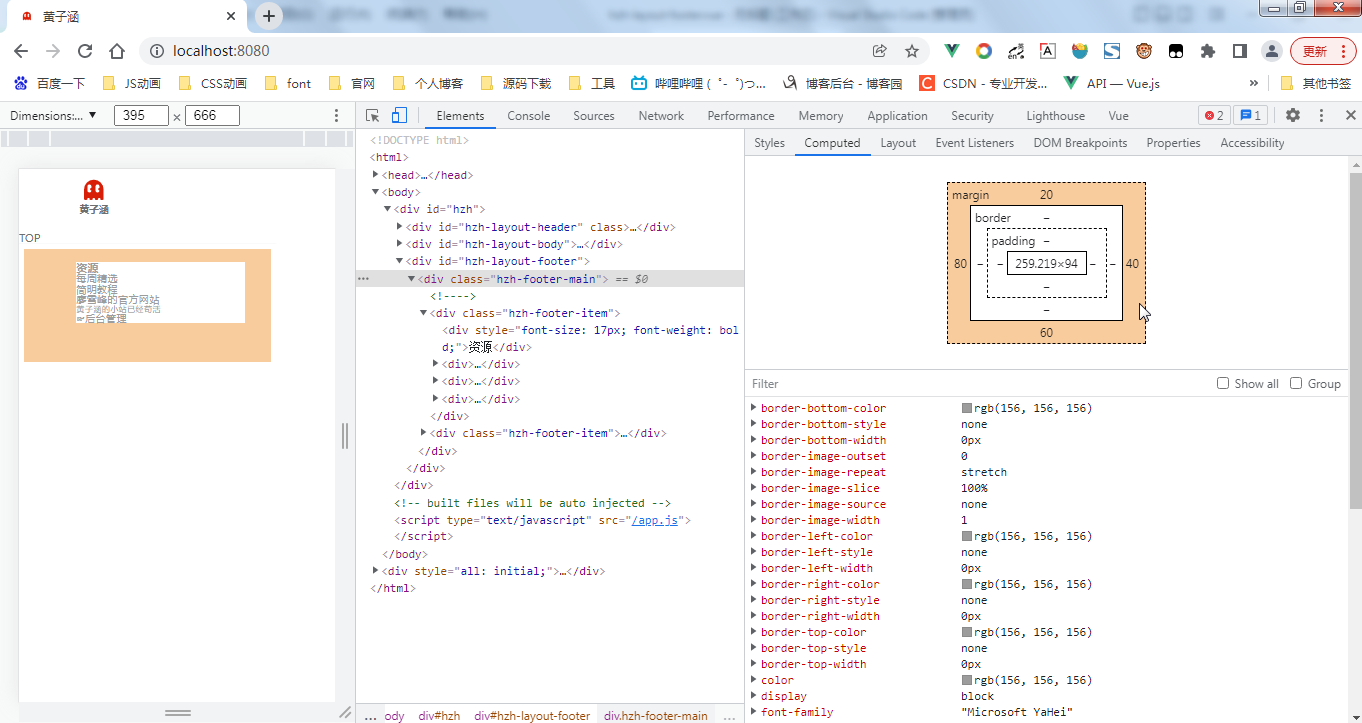Switch to the Network tab
This screenshot has width=1362, height=723.
tap(661, 116)
